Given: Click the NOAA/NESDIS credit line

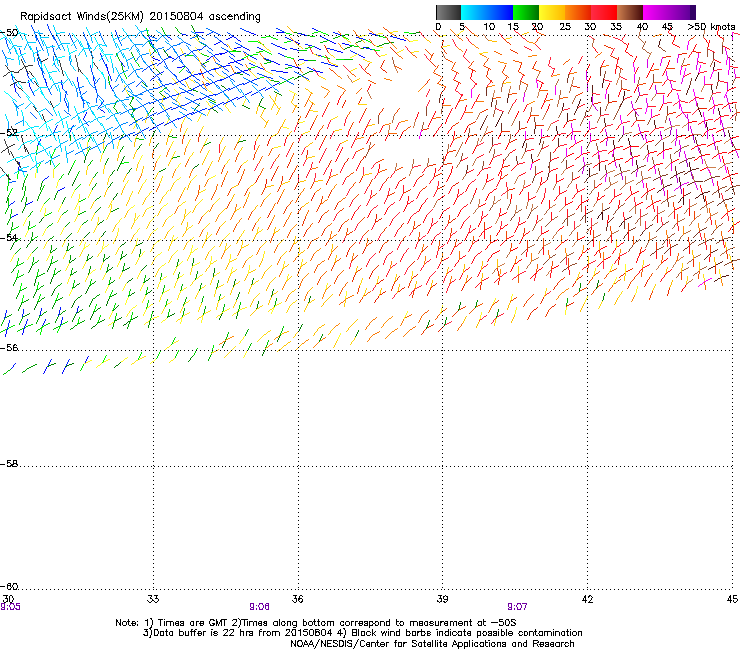Looking at the screenshot, I should click(x=432, y=644).
